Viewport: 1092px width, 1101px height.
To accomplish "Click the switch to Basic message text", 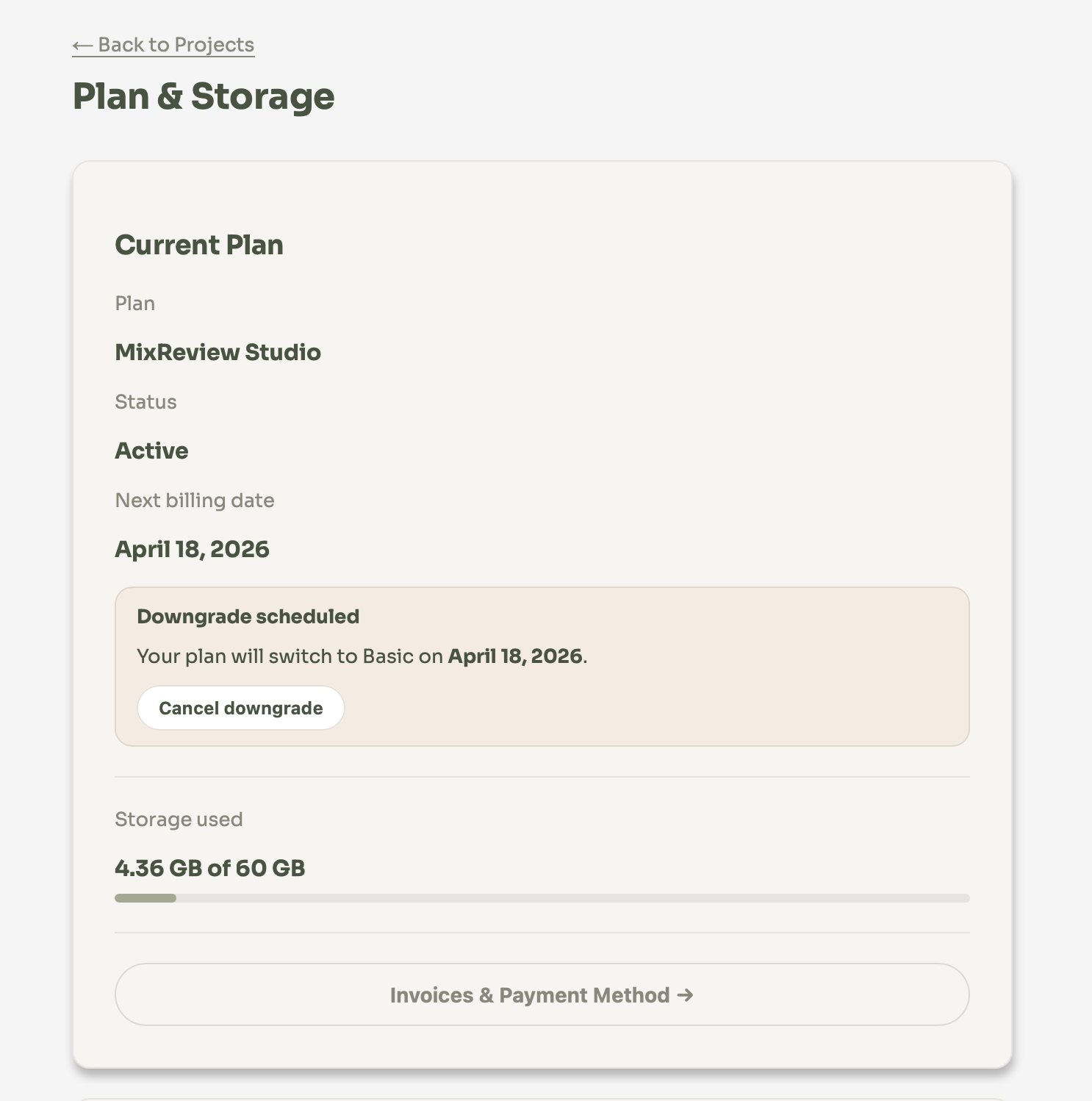I will [290, 656].
